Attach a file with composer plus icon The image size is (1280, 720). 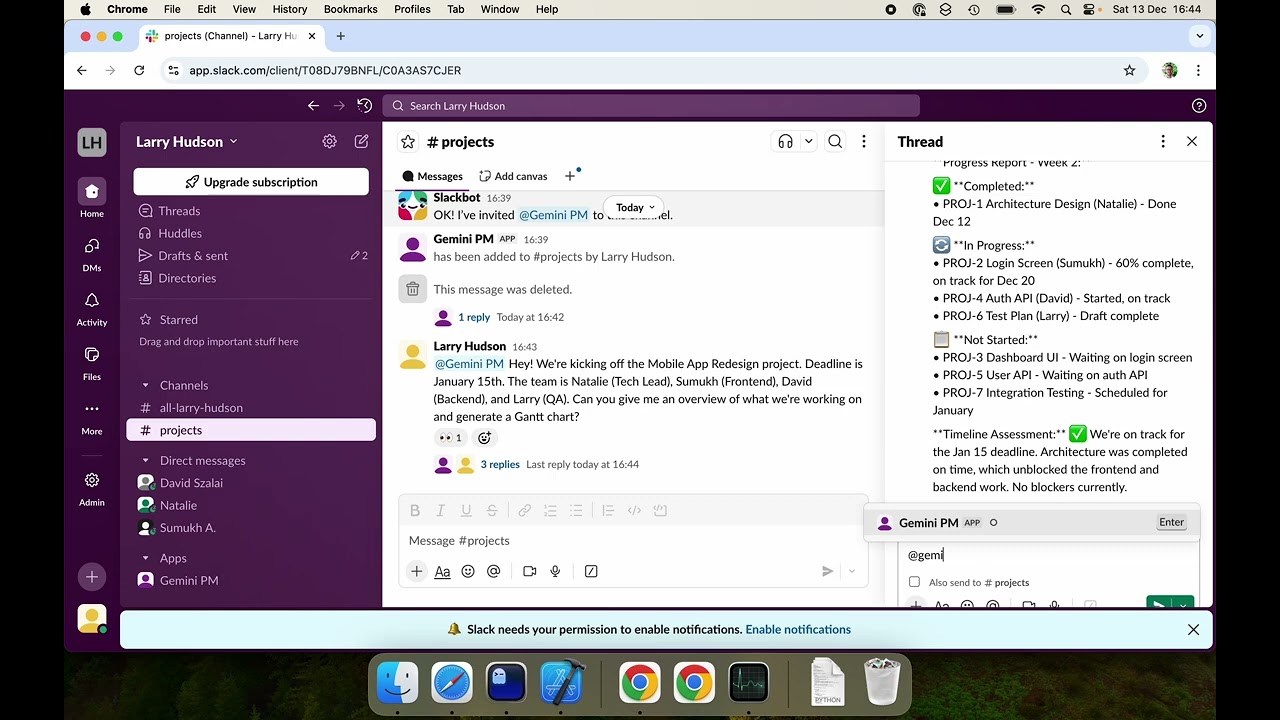(x=417, y=571)
